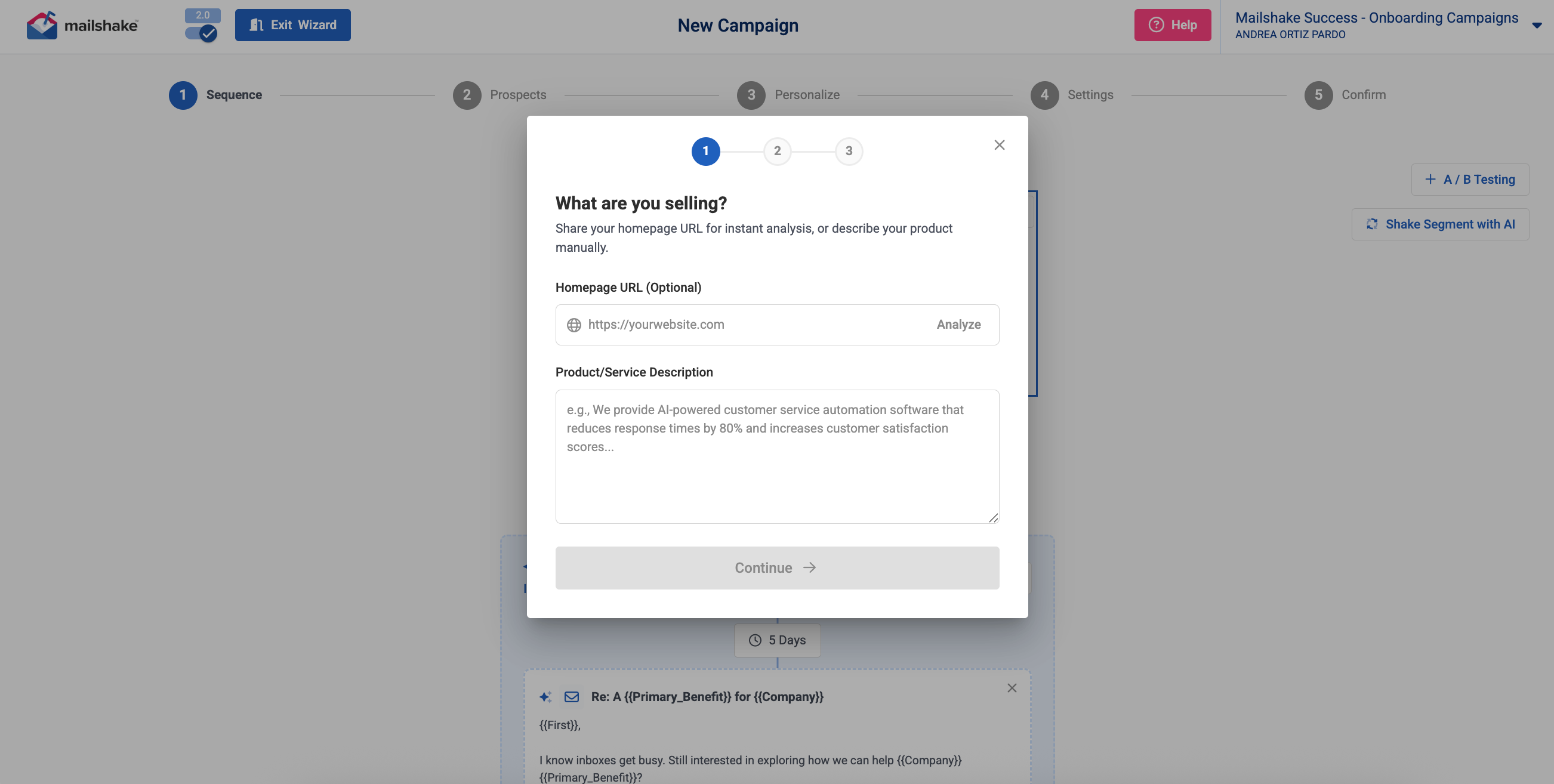This screenshot has height=784, width=1554.
Task: Open the Help button
Action: [x=1172, y=25]
